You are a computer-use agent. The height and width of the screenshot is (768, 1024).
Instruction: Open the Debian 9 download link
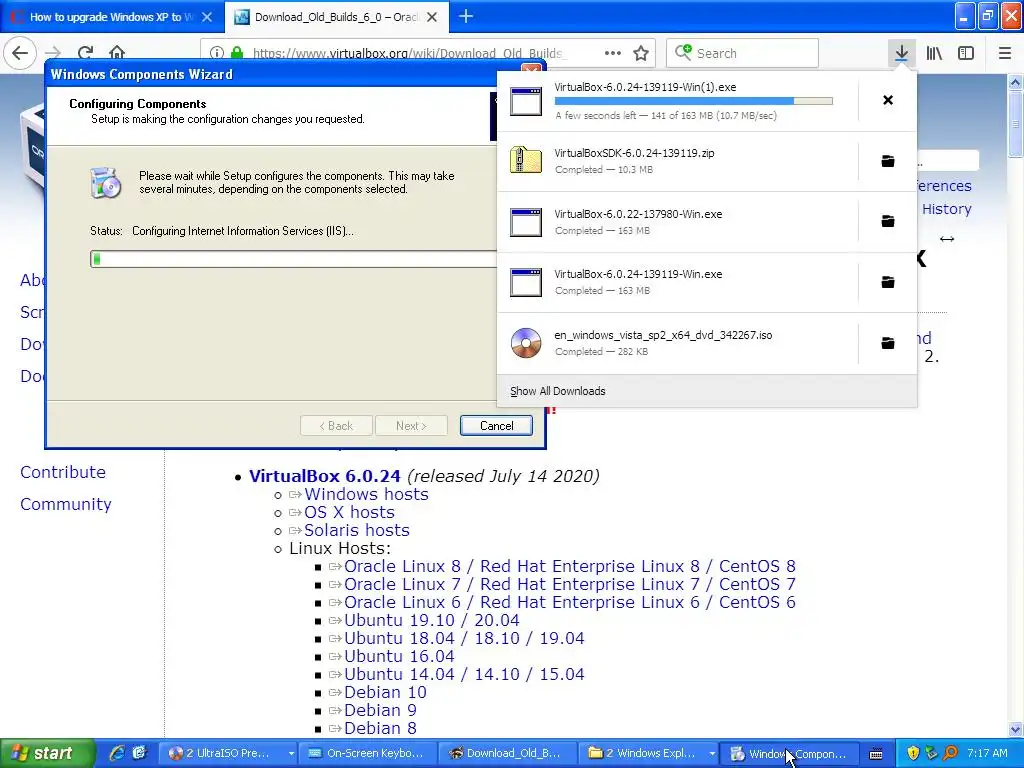(380, 710)
